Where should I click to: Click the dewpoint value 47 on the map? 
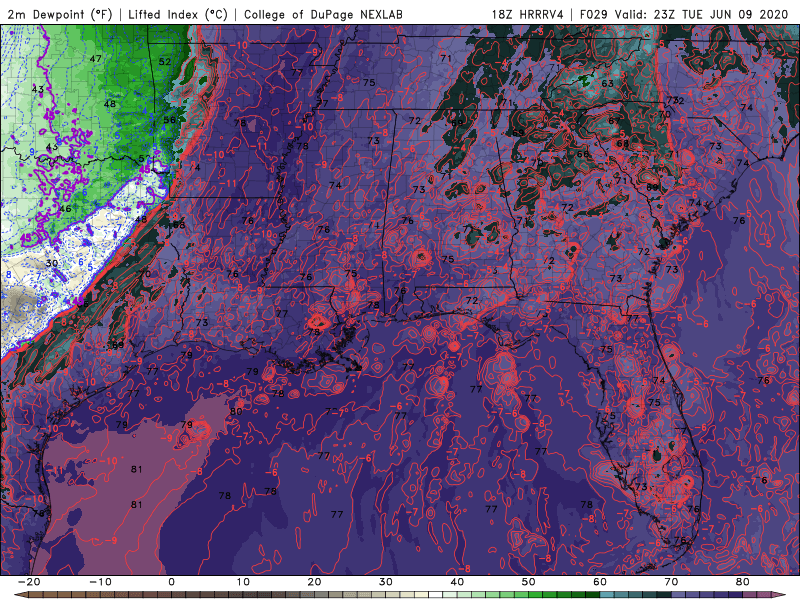point(95,59)
